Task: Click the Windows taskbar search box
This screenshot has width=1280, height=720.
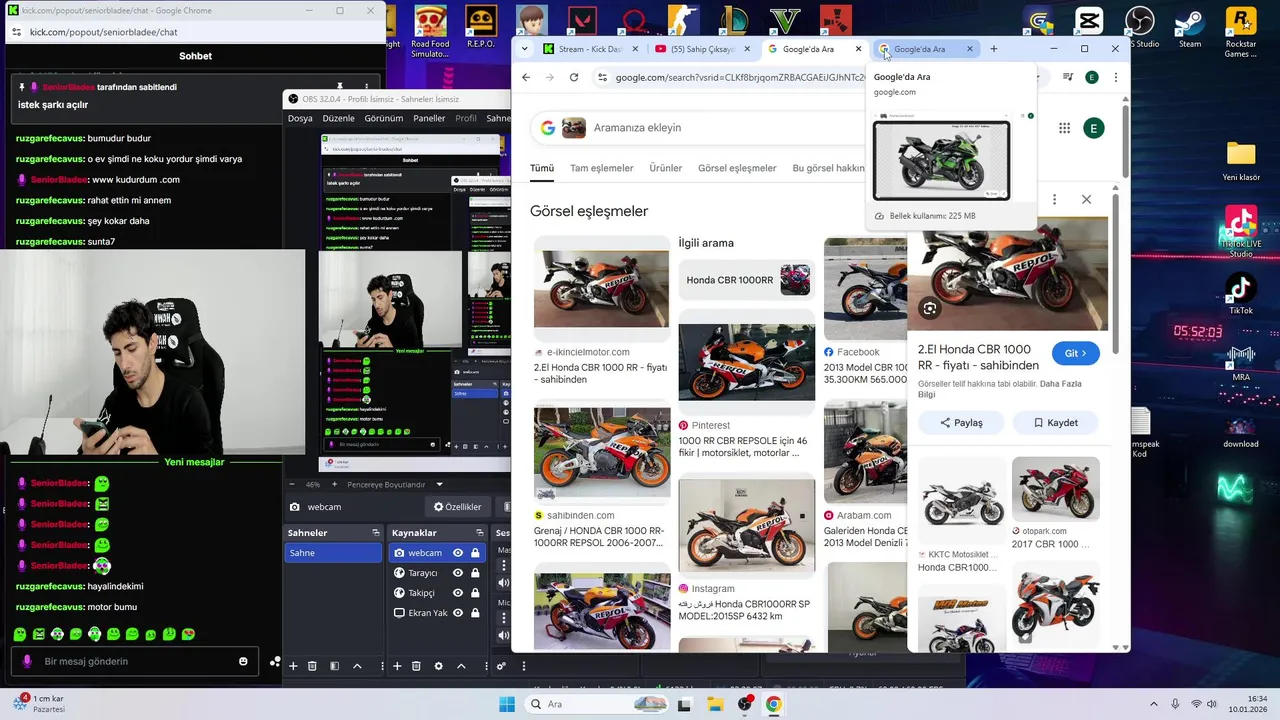Action: pyautogui.click(x=596, y=704)
